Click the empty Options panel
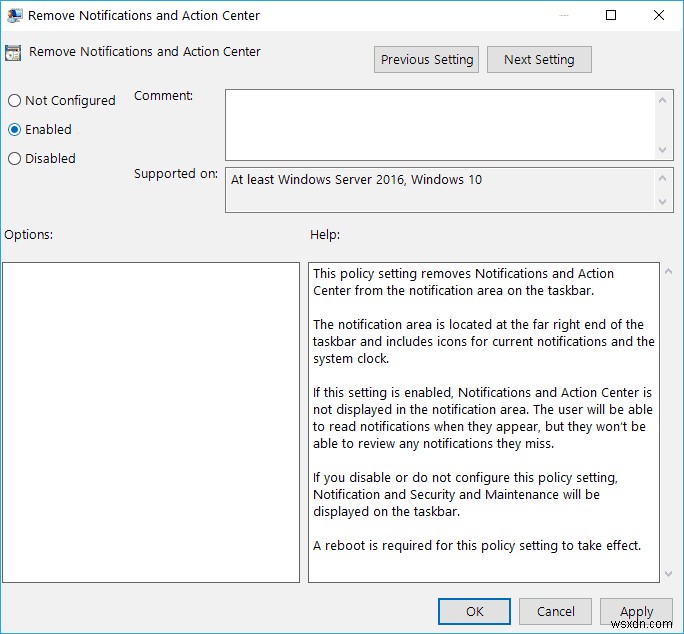This screenshot has width=684, height=634. tap(151, 422)
